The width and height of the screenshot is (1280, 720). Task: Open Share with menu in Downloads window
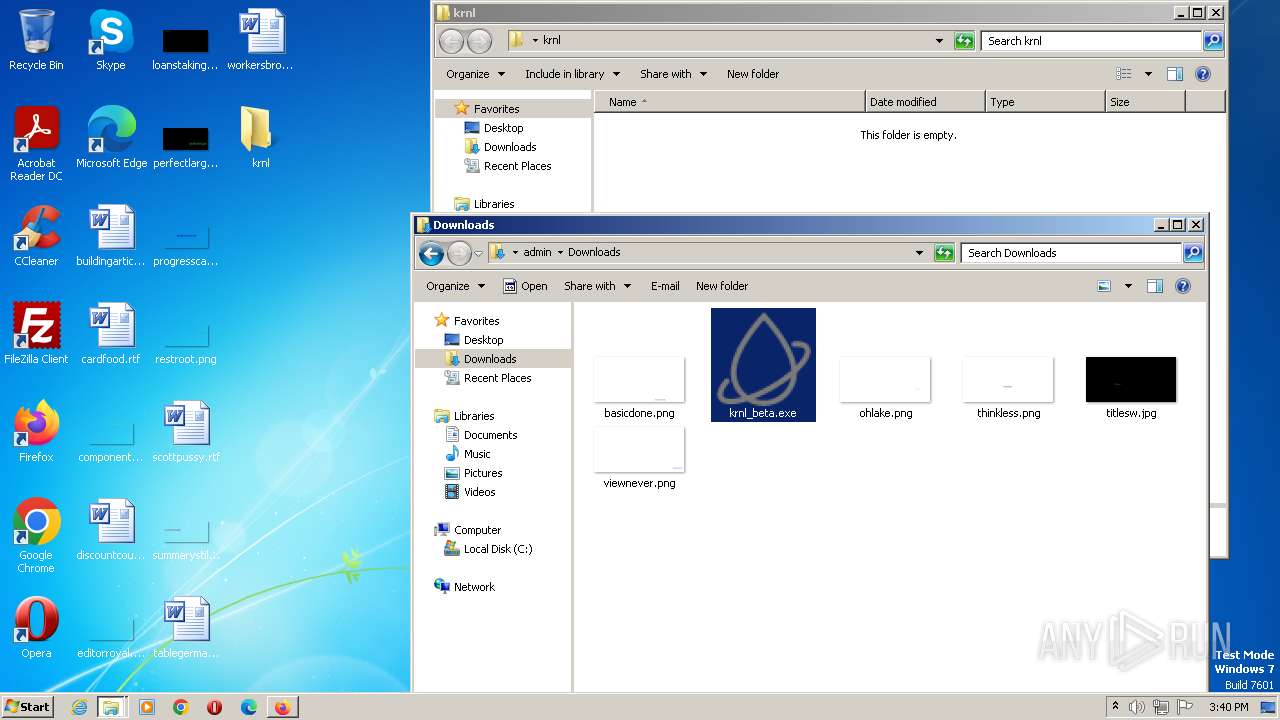click(597, 286)
